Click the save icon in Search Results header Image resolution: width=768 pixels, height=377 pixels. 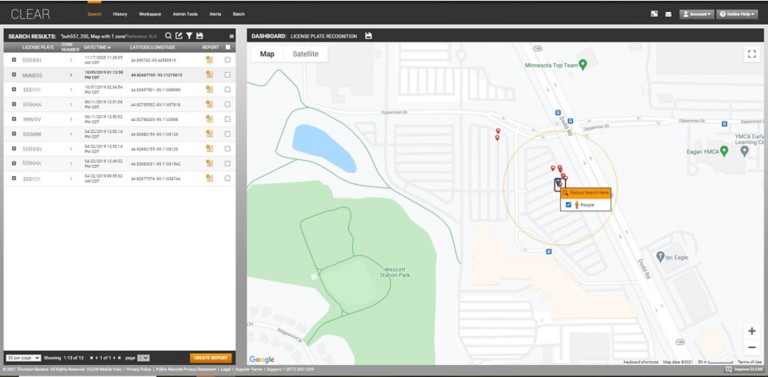pyautogui.click(x=199, y=36)
